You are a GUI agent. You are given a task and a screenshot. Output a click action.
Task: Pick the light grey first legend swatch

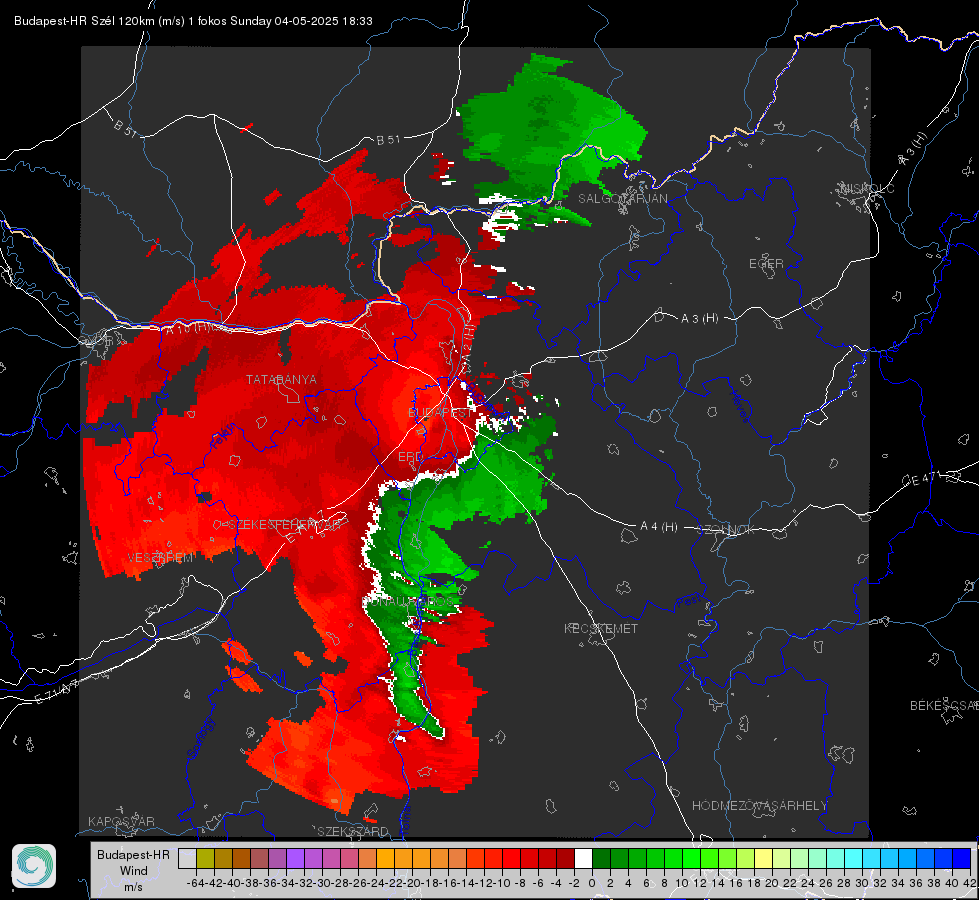point(187,858)
